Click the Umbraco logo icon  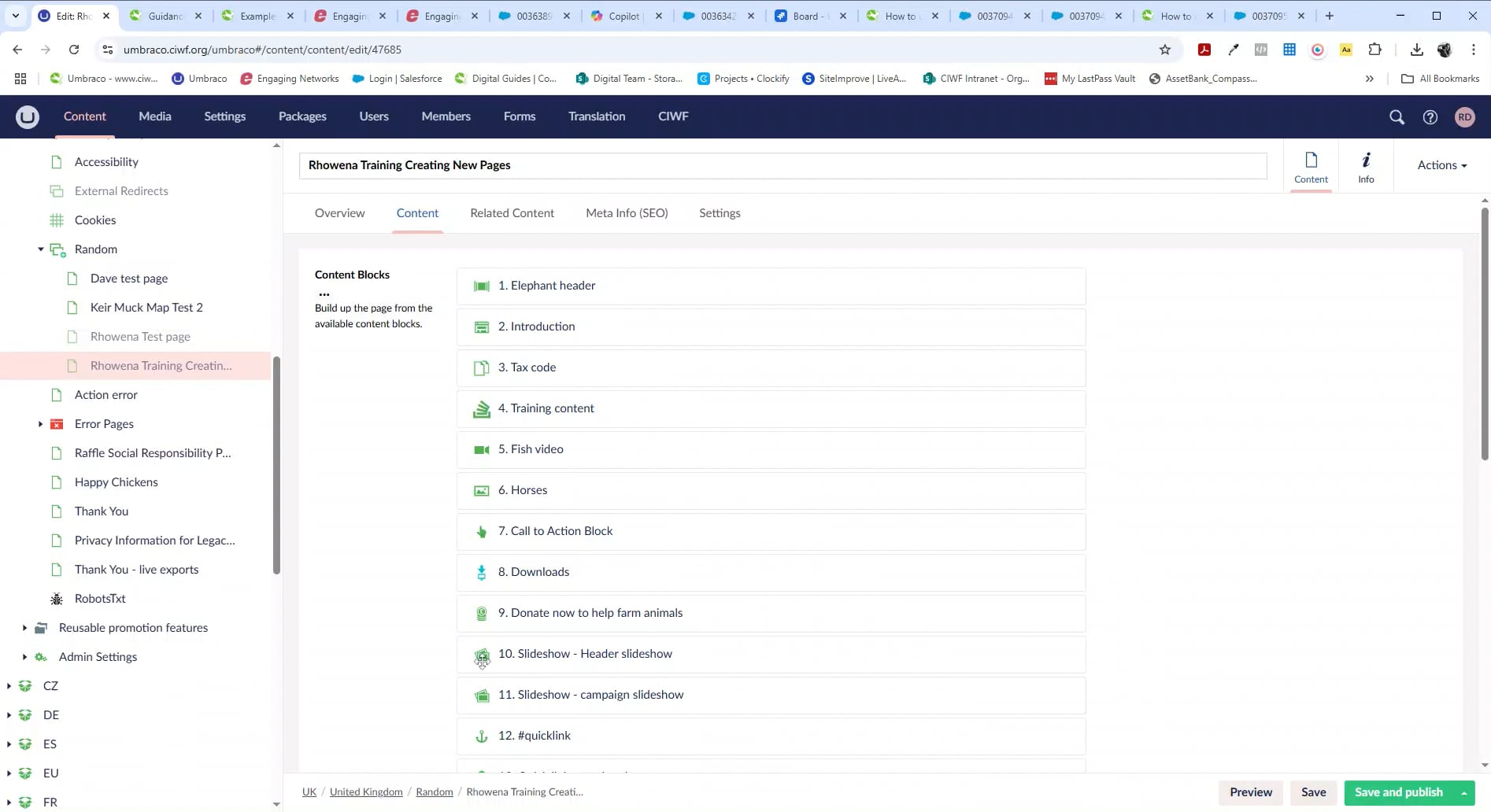point(28,116)
